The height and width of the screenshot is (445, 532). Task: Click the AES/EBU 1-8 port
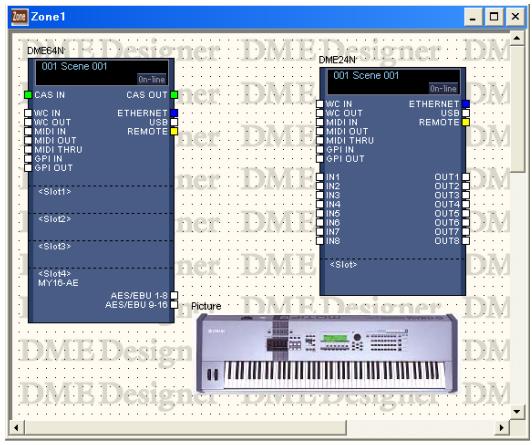[174, 295]
